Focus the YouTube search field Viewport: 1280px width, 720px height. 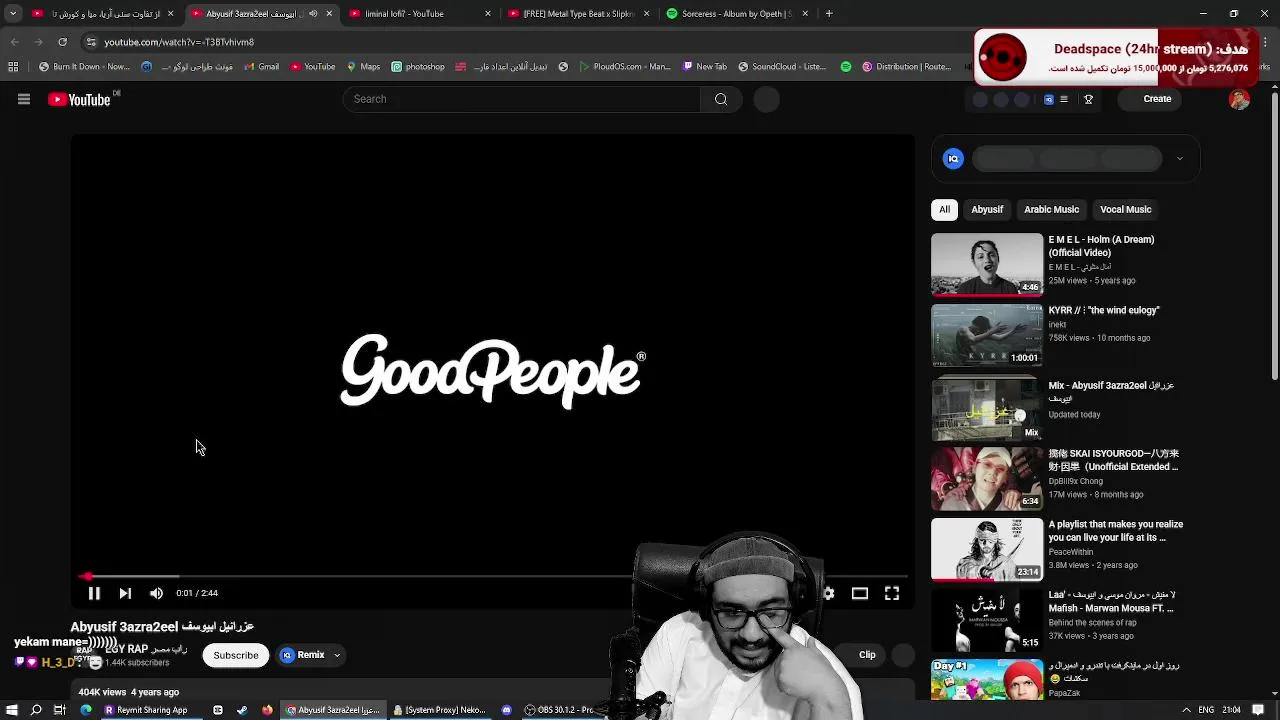coord(521,99)
